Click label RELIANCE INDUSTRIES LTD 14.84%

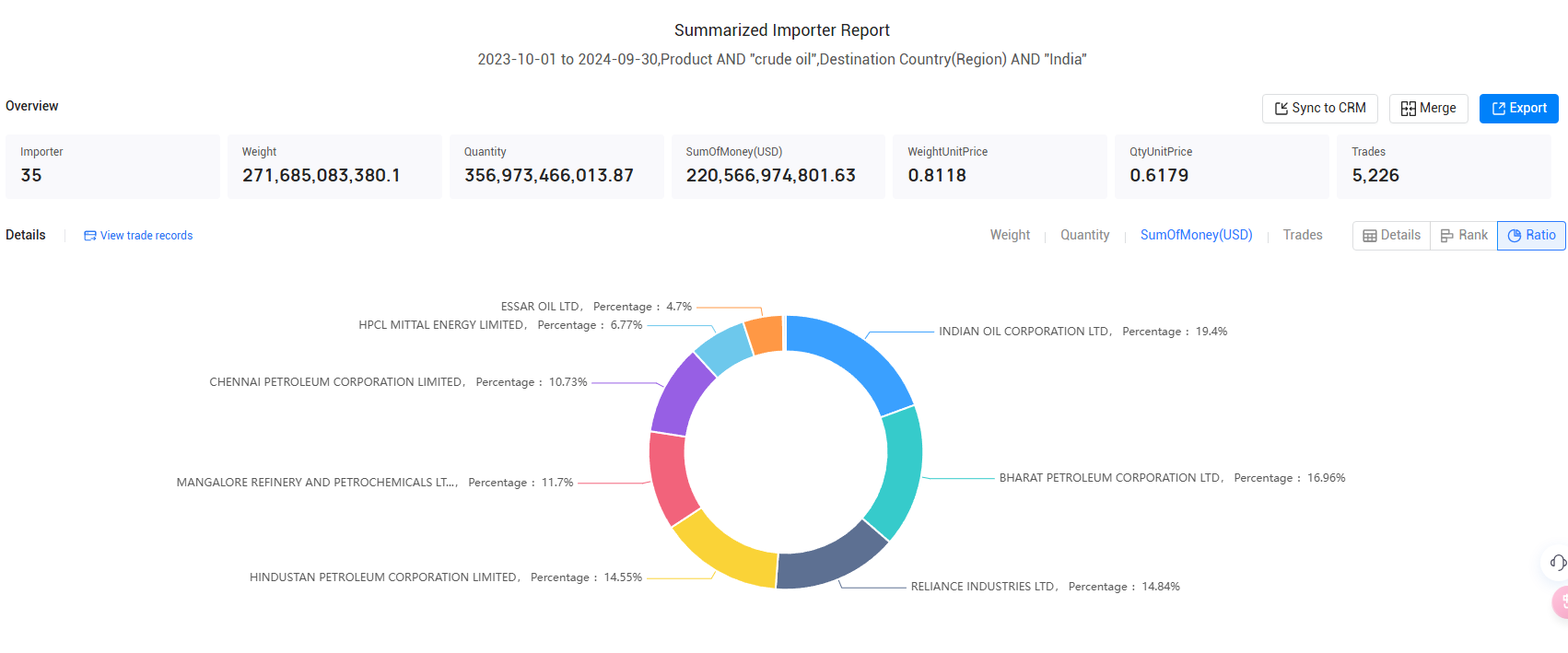(x=1045, y=587)
